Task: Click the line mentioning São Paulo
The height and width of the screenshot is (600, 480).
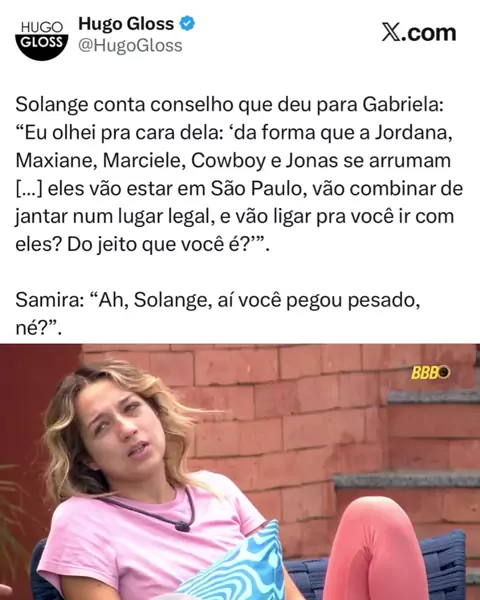Action: 239,189
